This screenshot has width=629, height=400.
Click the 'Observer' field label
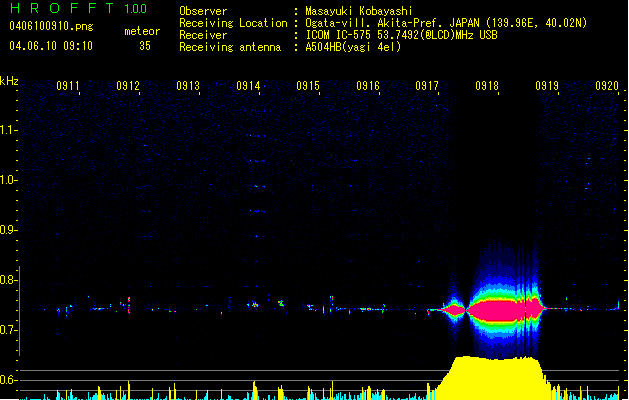pyautogui.click(x=203, y=11)
